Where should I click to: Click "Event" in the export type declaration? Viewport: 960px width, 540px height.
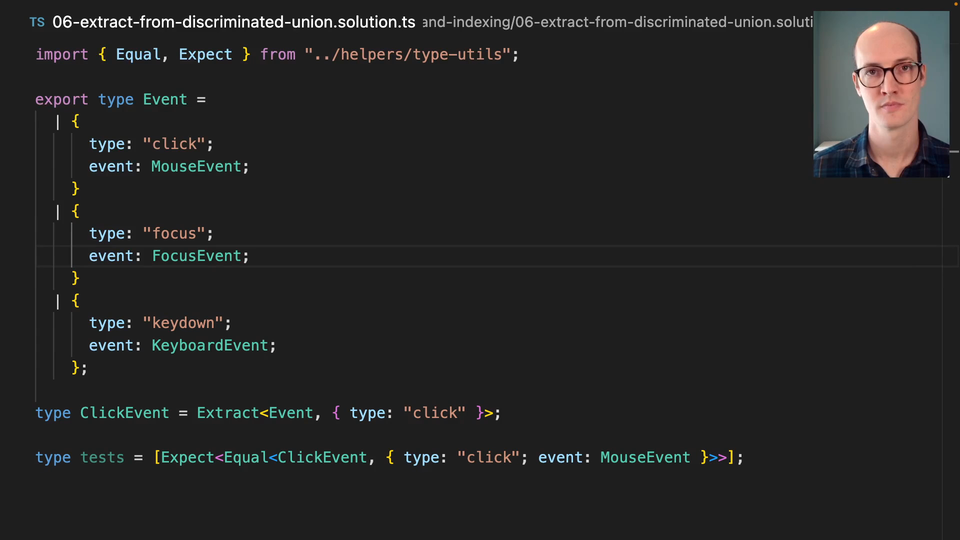(x=165, y=99)
